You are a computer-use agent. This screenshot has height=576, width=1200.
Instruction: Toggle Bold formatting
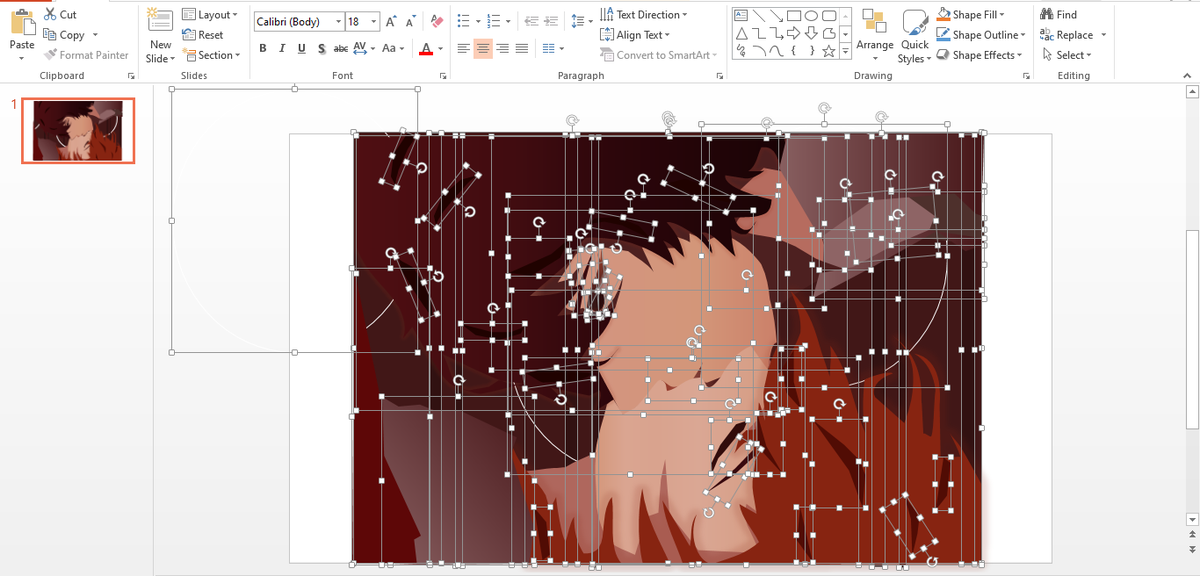click(263, 49)
